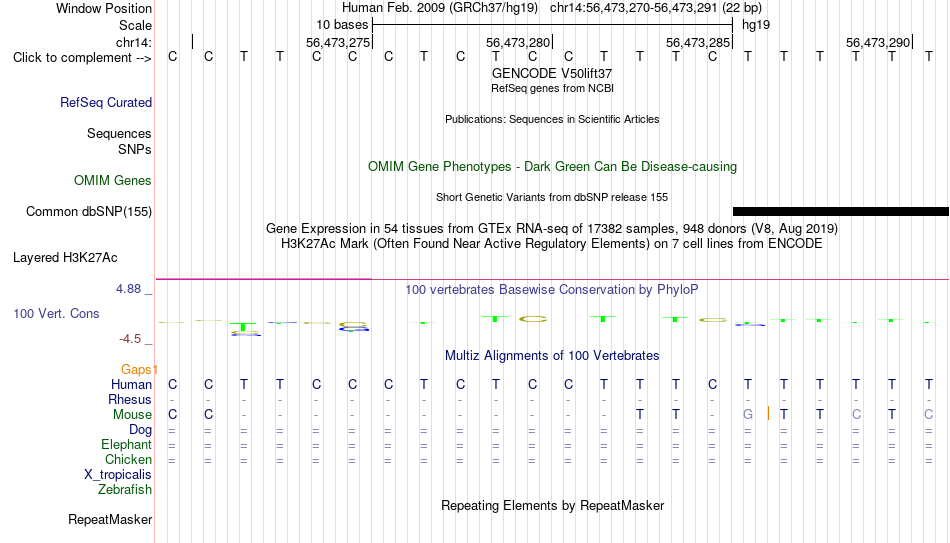Click the SNPs track label

pyautogui.click(x=135, y=149)
